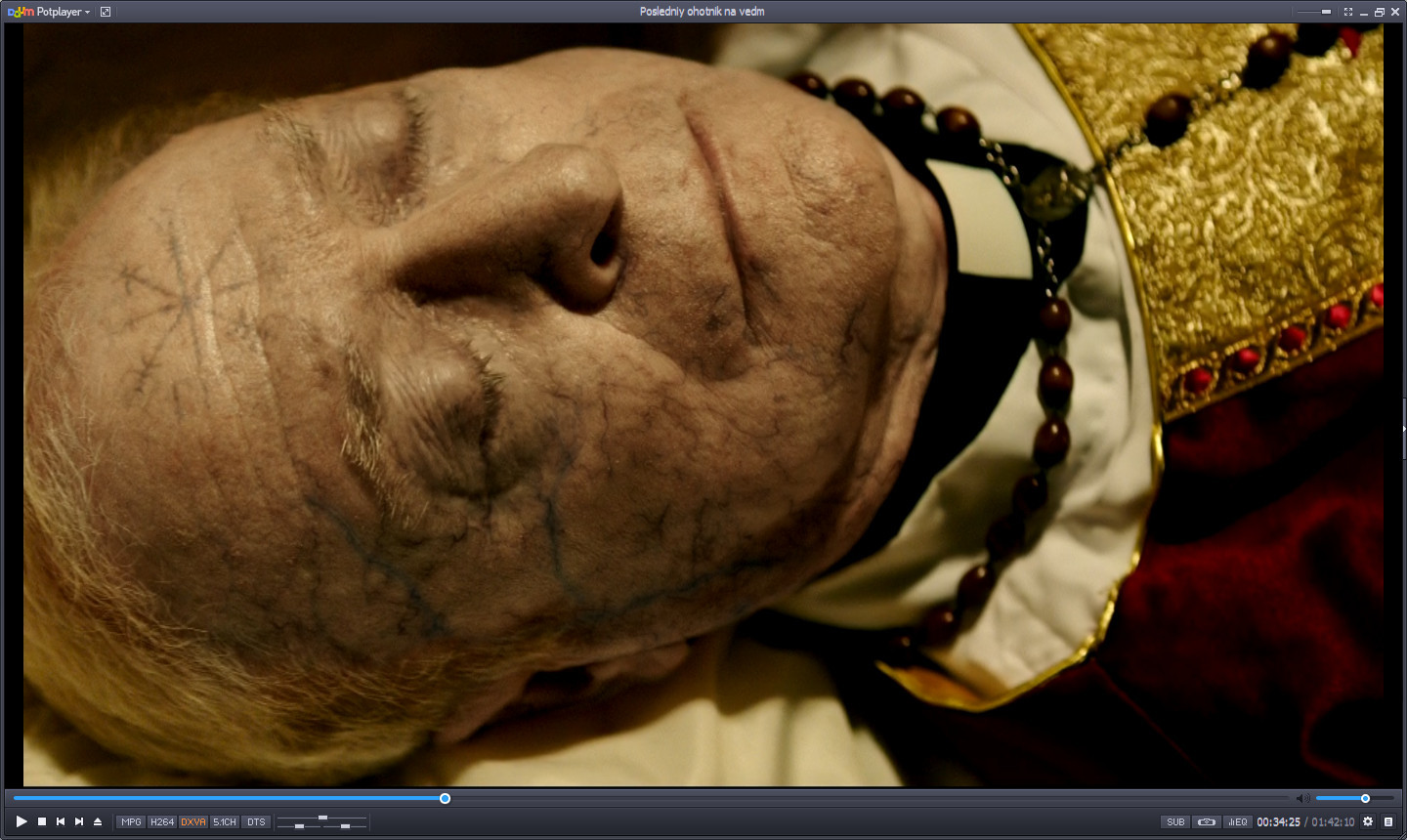The height and width of the screenshot is (840, 1407).
Task: Toggle subtitles with the SUB button
Action: [x=1175, y=822]
